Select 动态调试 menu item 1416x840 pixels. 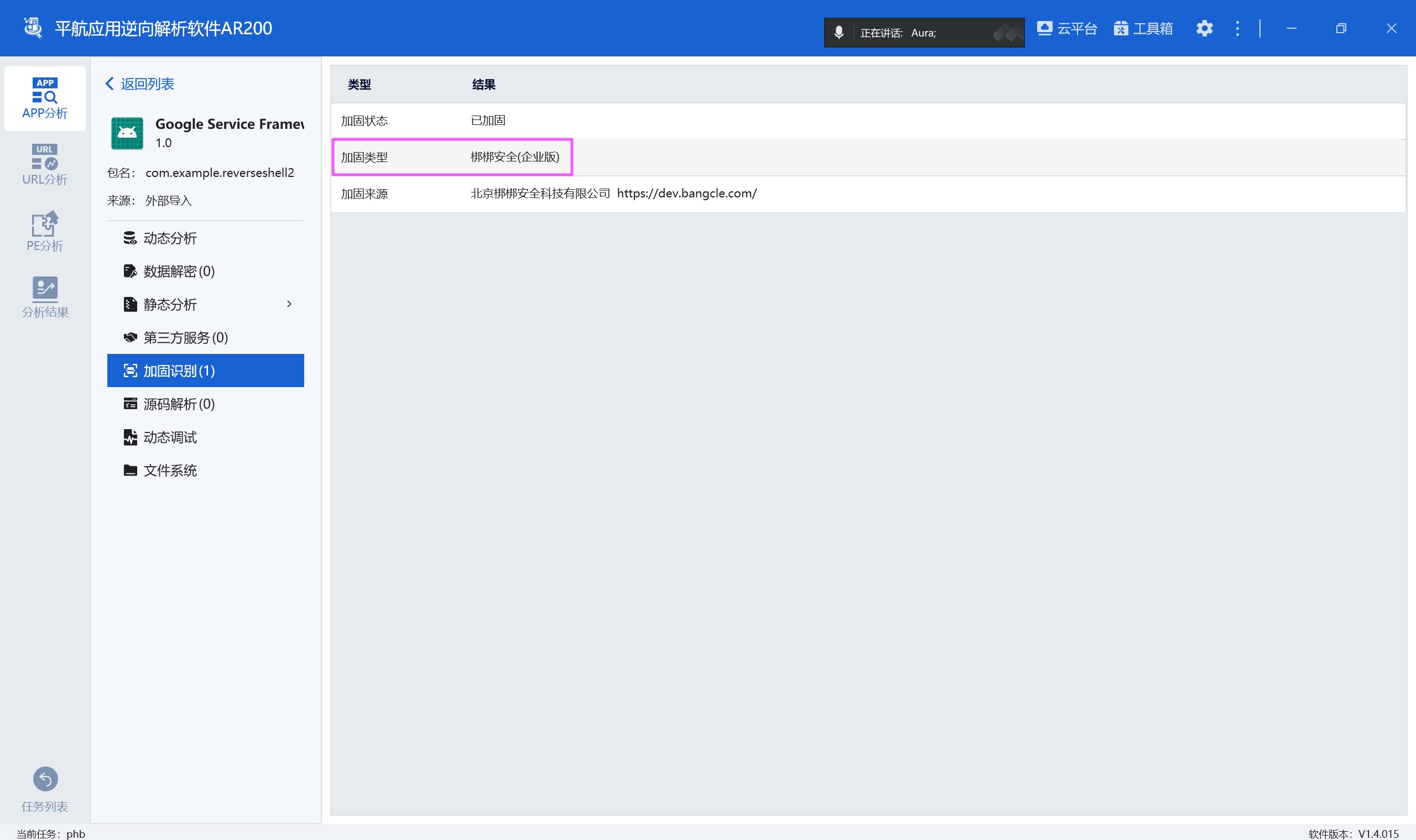click(x=206, y=437)
